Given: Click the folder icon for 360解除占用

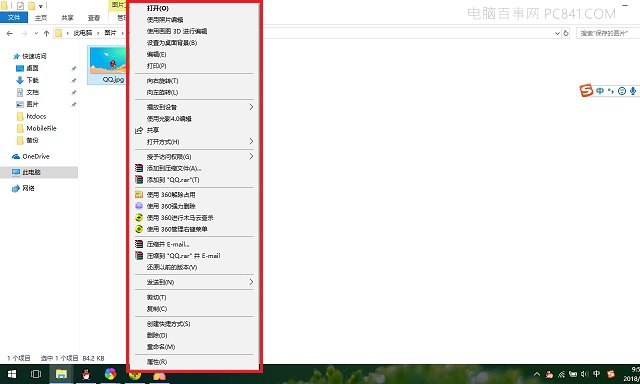Looking at the screenshot, I should [x=139, y=195].
